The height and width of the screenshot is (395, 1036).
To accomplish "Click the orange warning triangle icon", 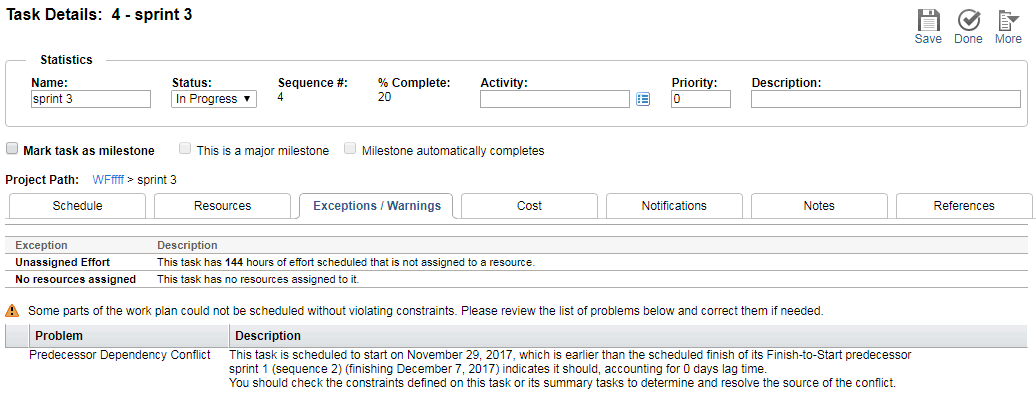I will click(12, 310).
